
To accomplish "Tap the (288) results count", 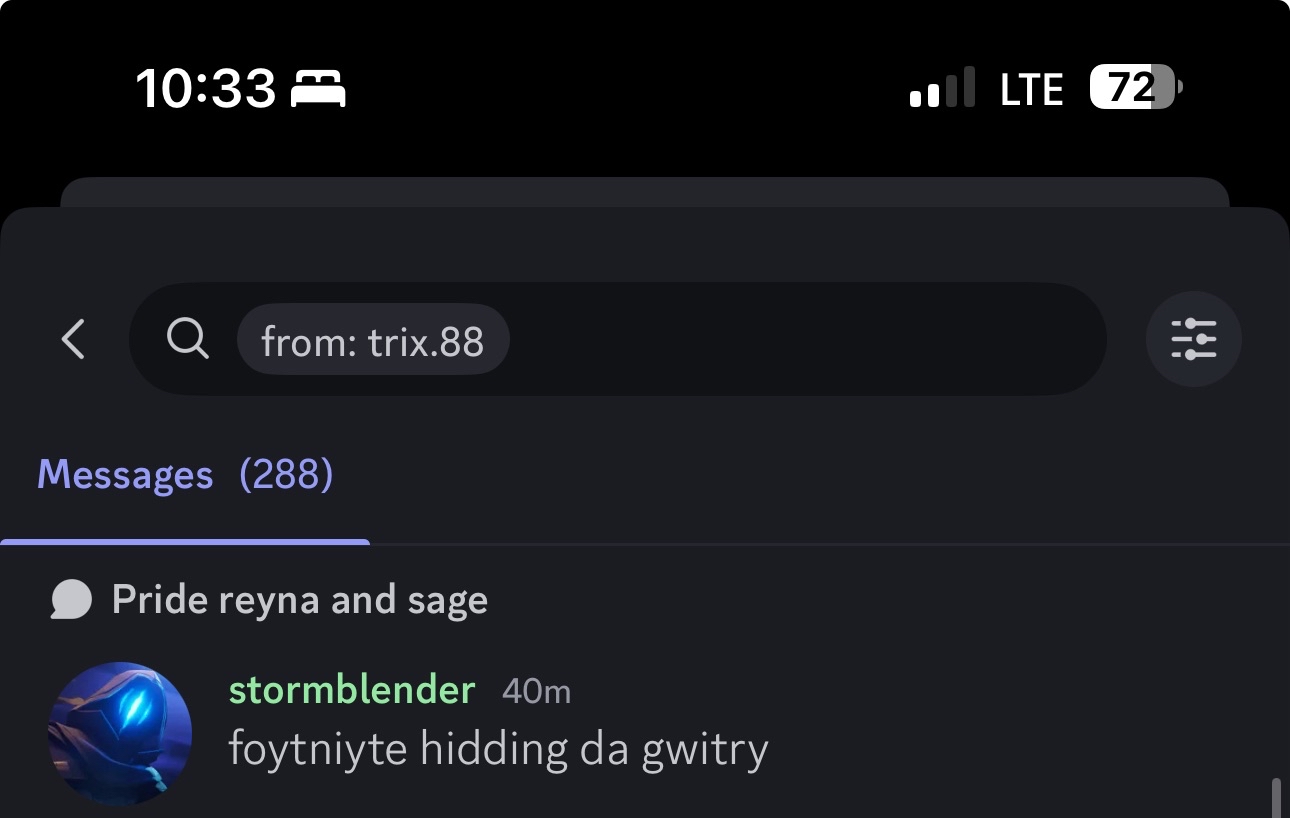I will (286, 475).
